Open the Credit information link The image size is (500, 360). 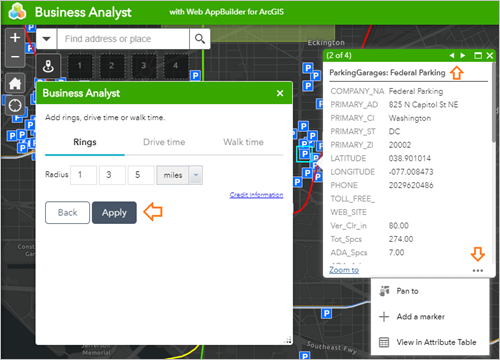pos(256,195)
